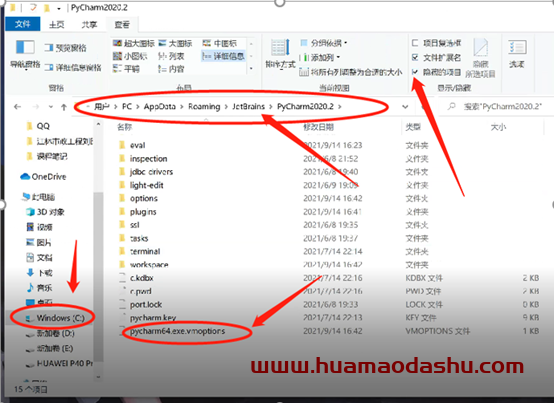554x403 pixels.
Task: Open 文档 Documents in the sidebar
Action: pyautogui.click(x=40, y=257)
